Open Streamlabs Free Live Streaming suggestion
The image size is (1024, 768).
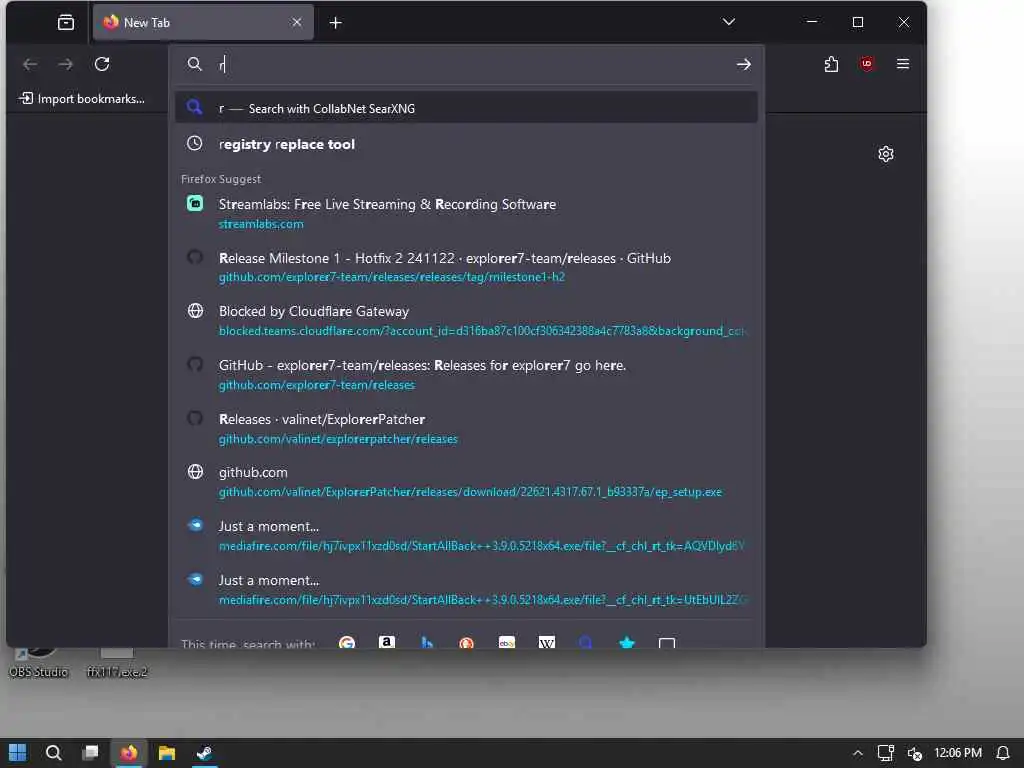(466, 214)
